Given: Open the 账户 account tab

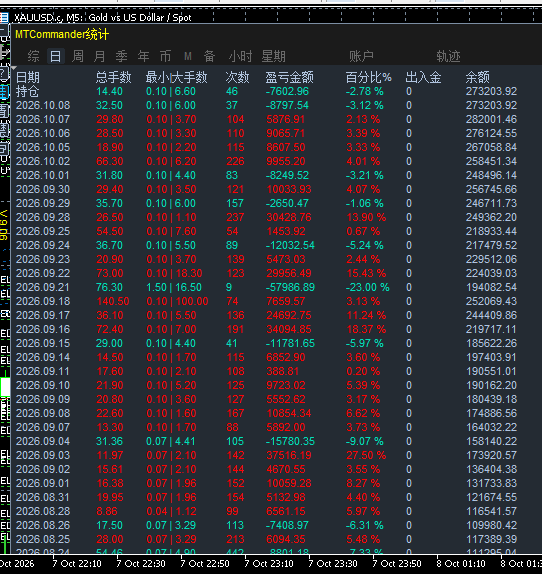Looking at the screenshot, I should [x=361, y=56].
